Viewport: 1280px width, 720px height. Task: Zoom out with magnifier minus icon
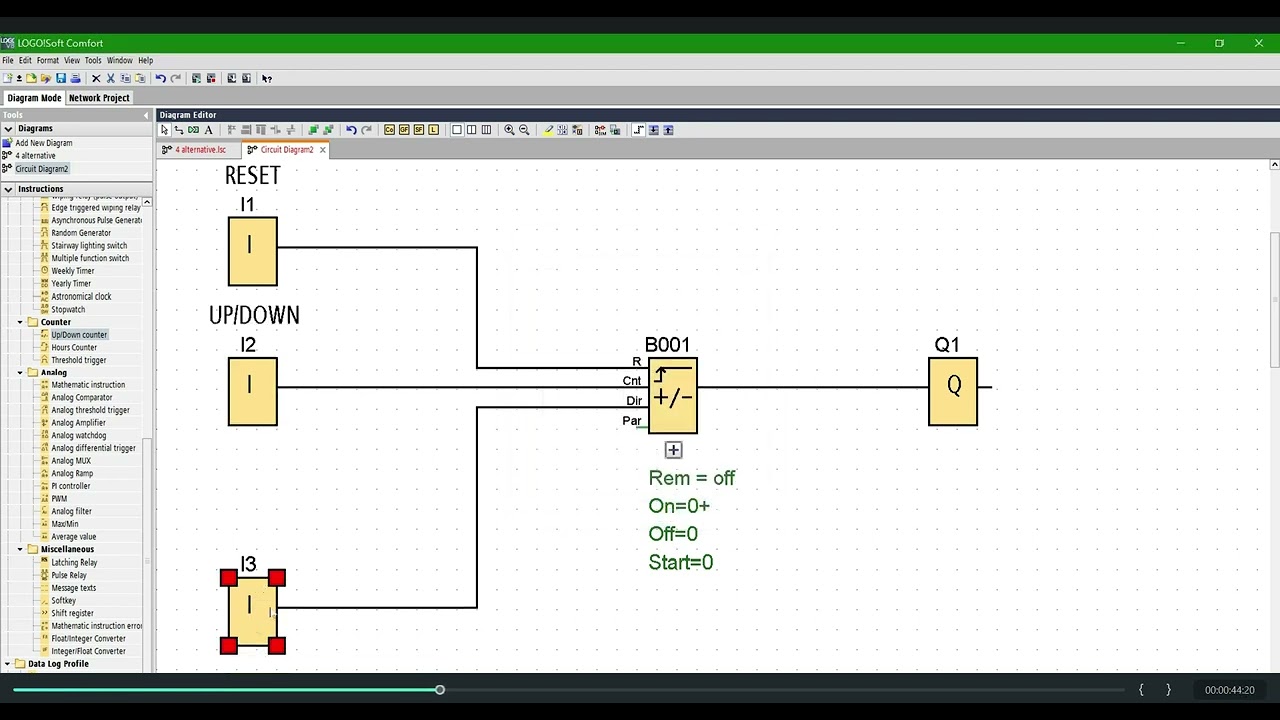(x=524, y=130)
